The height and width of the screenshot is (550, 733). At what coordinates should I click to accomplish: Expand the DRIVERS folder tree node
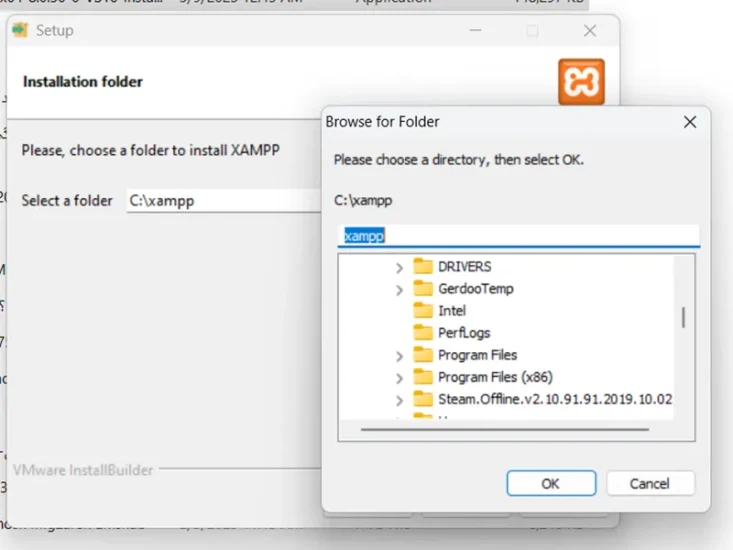[x=399, y=268]
